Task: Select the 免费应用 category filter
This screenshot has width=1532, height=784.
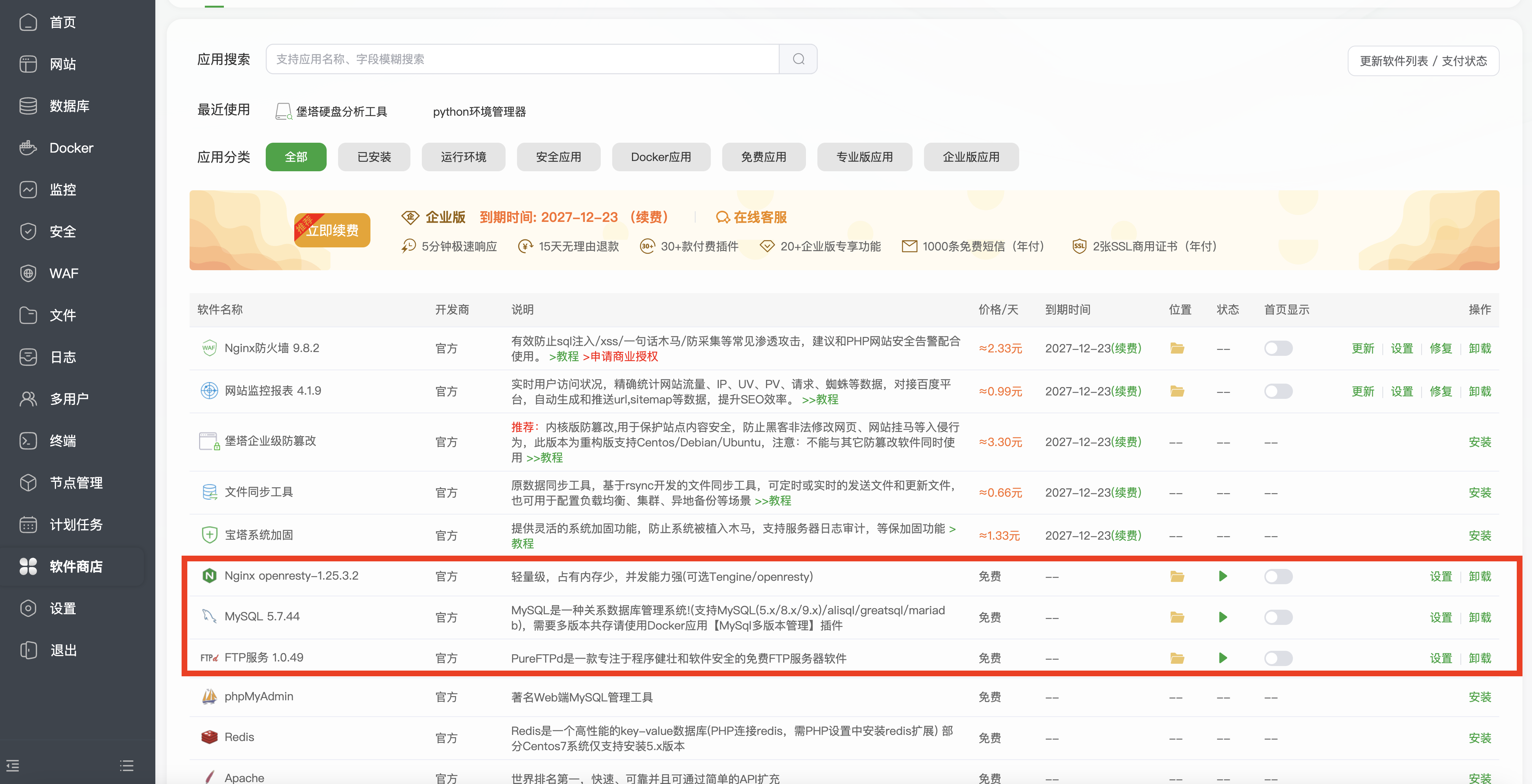Action: (x=764, y=156)
